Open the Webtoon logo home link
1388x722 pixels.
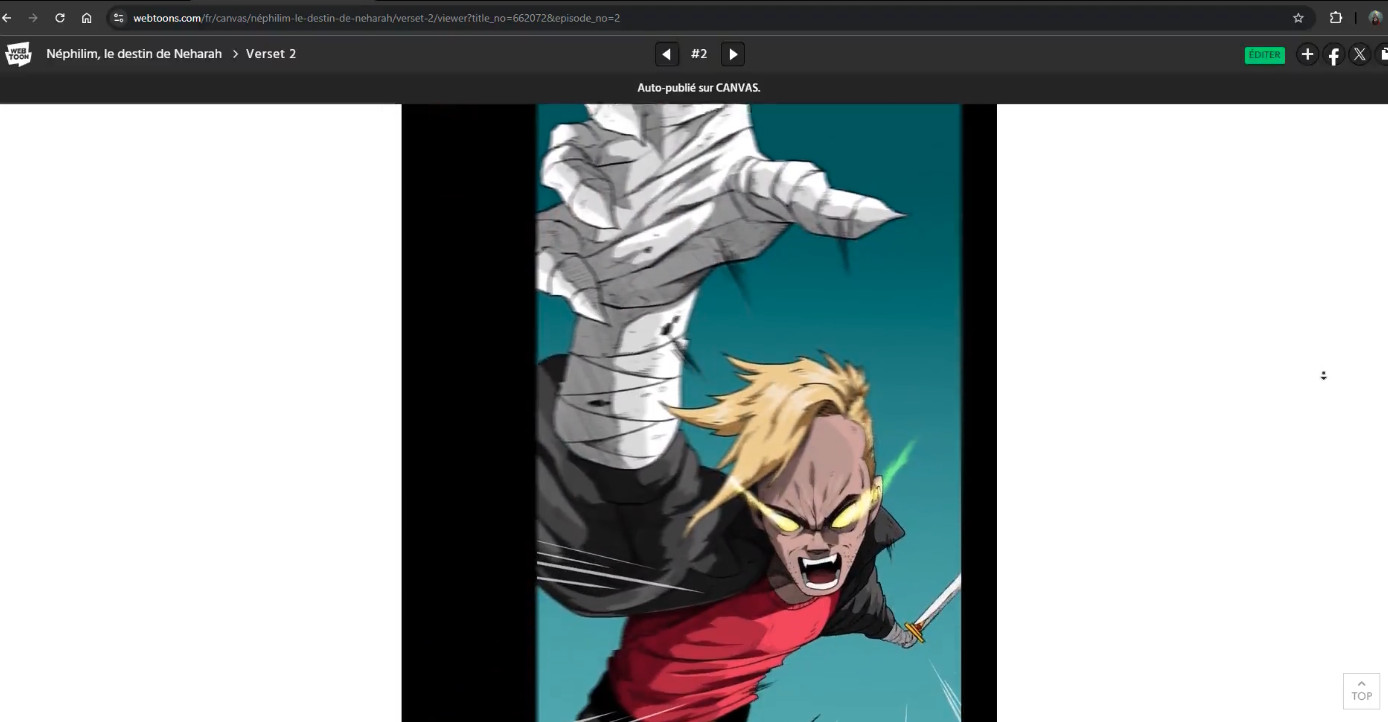(18, 54)
